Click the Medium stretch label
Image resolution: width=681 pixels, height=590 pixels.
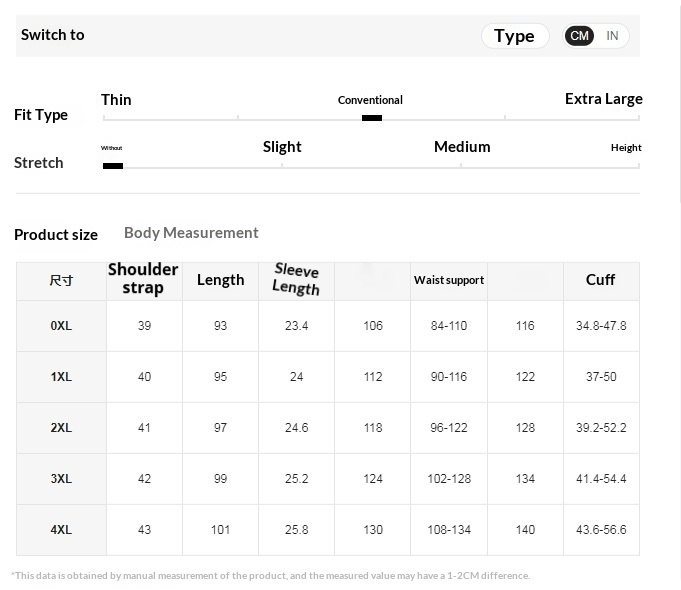462,147
